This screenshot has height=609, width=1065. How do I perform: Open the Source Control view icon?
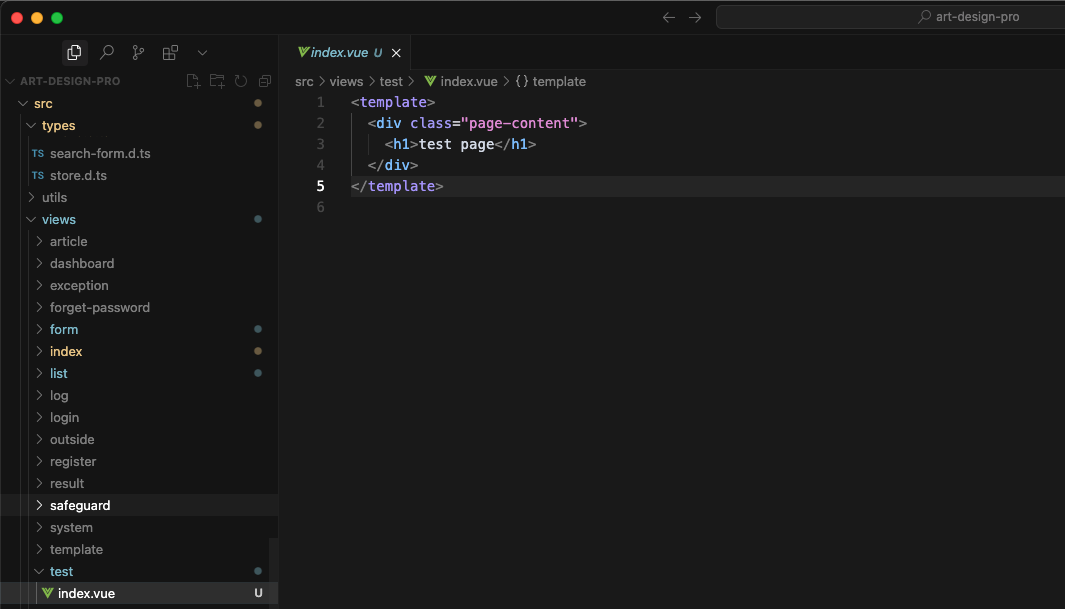click(139, 52)
